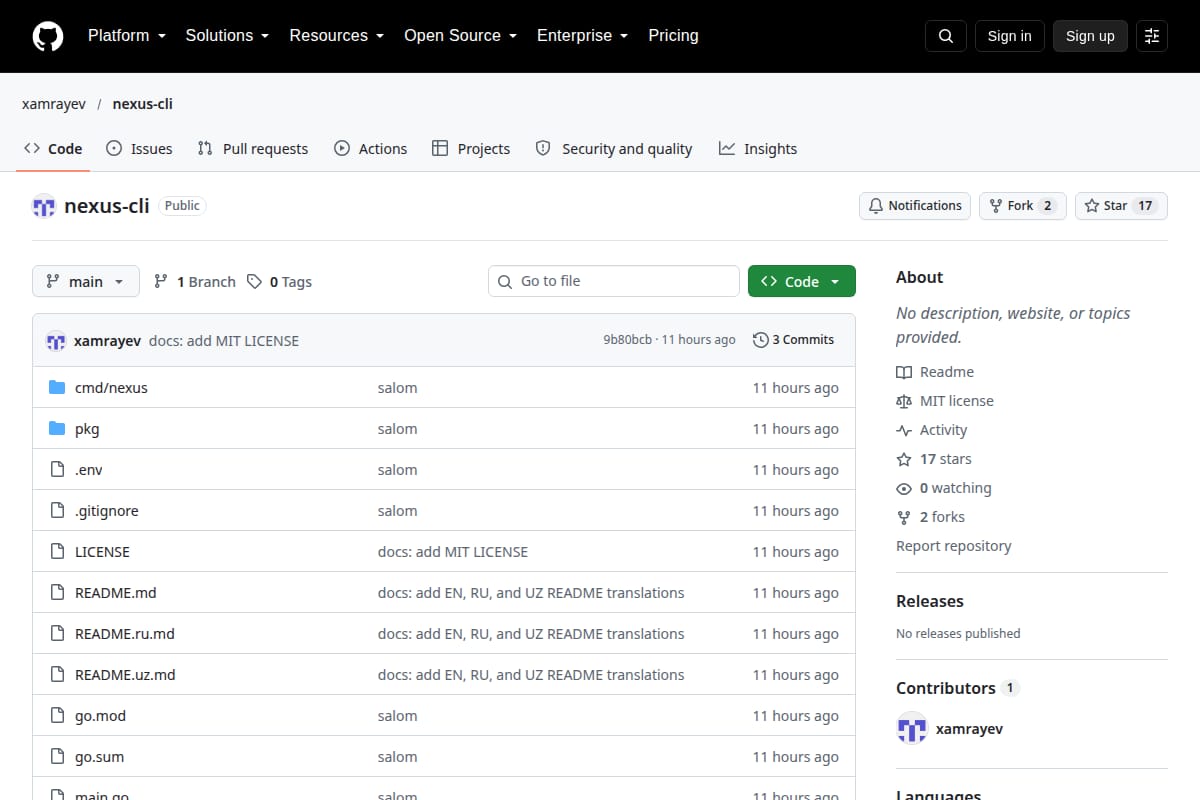Screen dimensions: 1200x800
Task: Open the Pricing page
Action: (x=673, y=36)
